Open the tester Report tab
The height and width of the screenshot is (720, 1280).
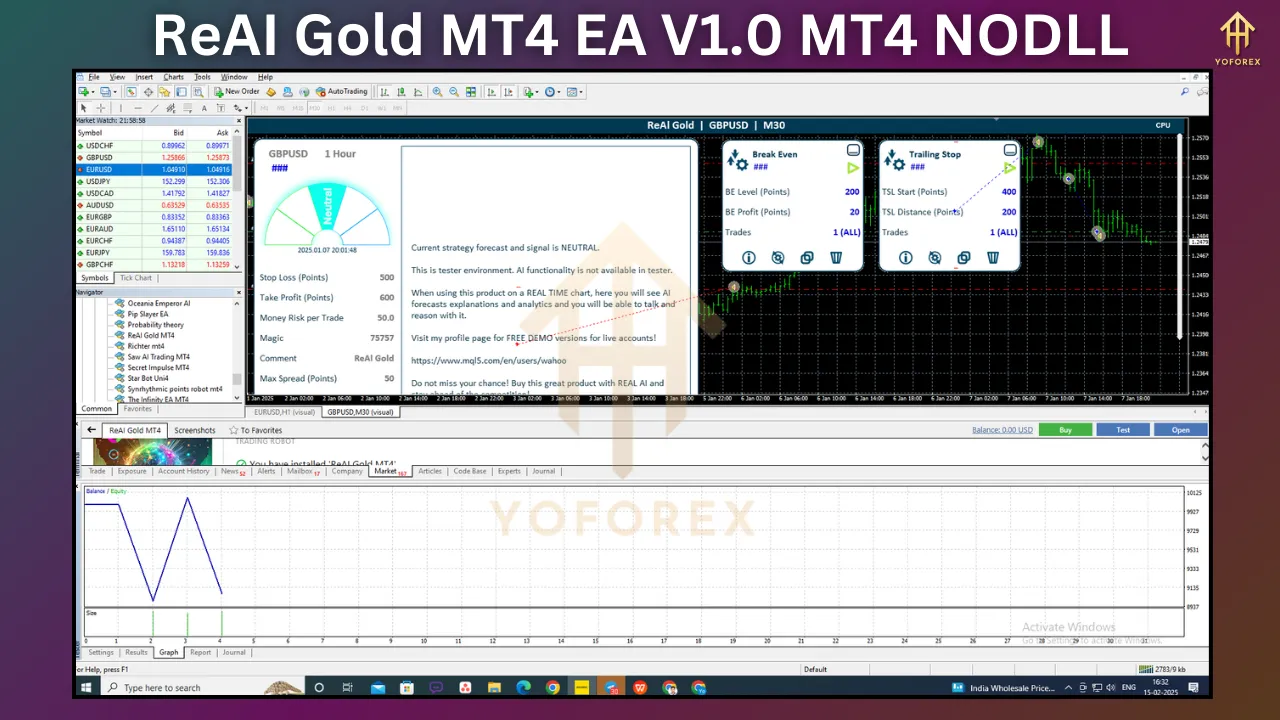(201, 652)
